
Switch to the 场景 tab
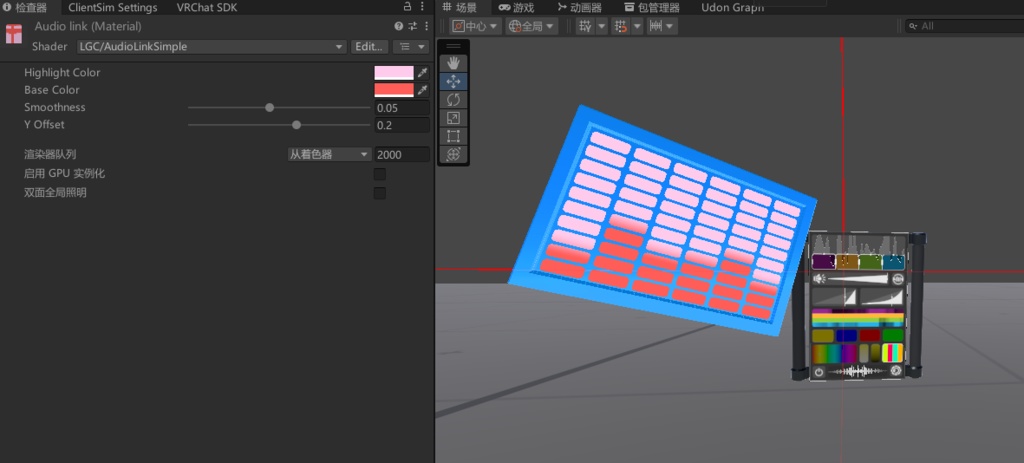coord(460,8)
